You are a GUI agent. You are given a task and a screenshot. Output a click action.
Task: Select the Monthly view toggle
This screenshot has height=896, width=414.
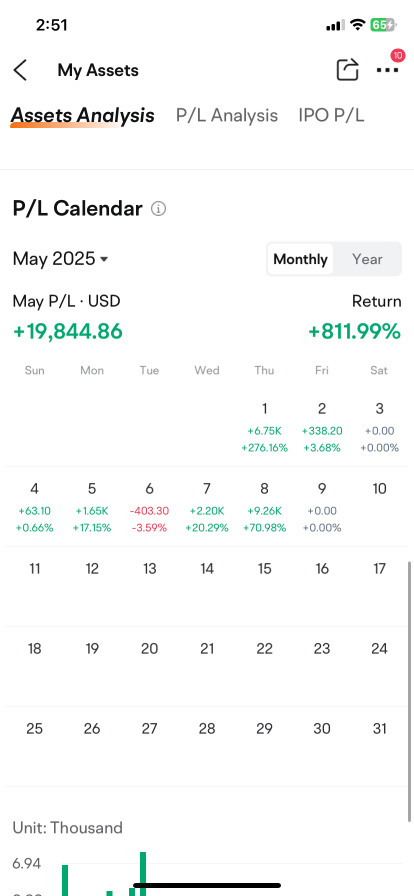tap(300, 259)
